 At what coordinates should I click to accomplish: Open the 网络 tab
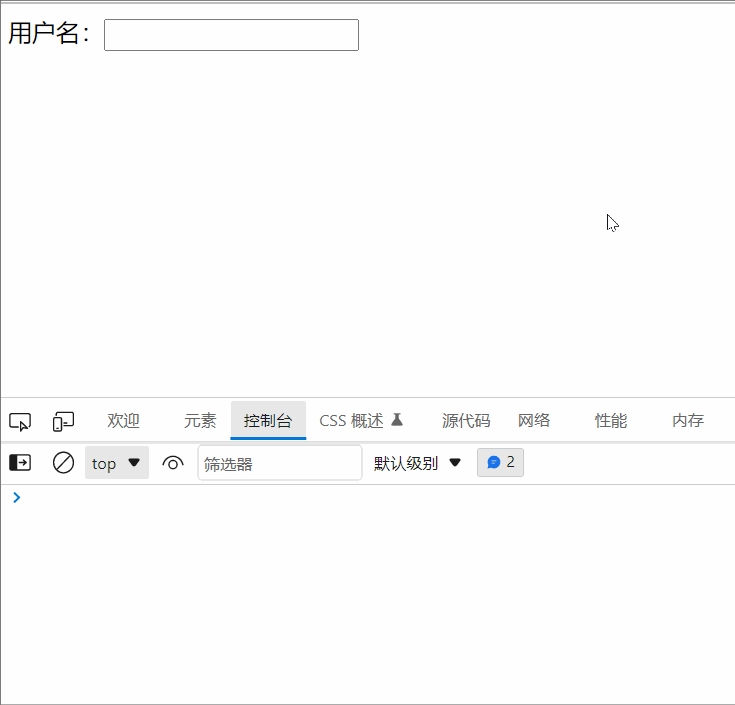click(534, 420)
